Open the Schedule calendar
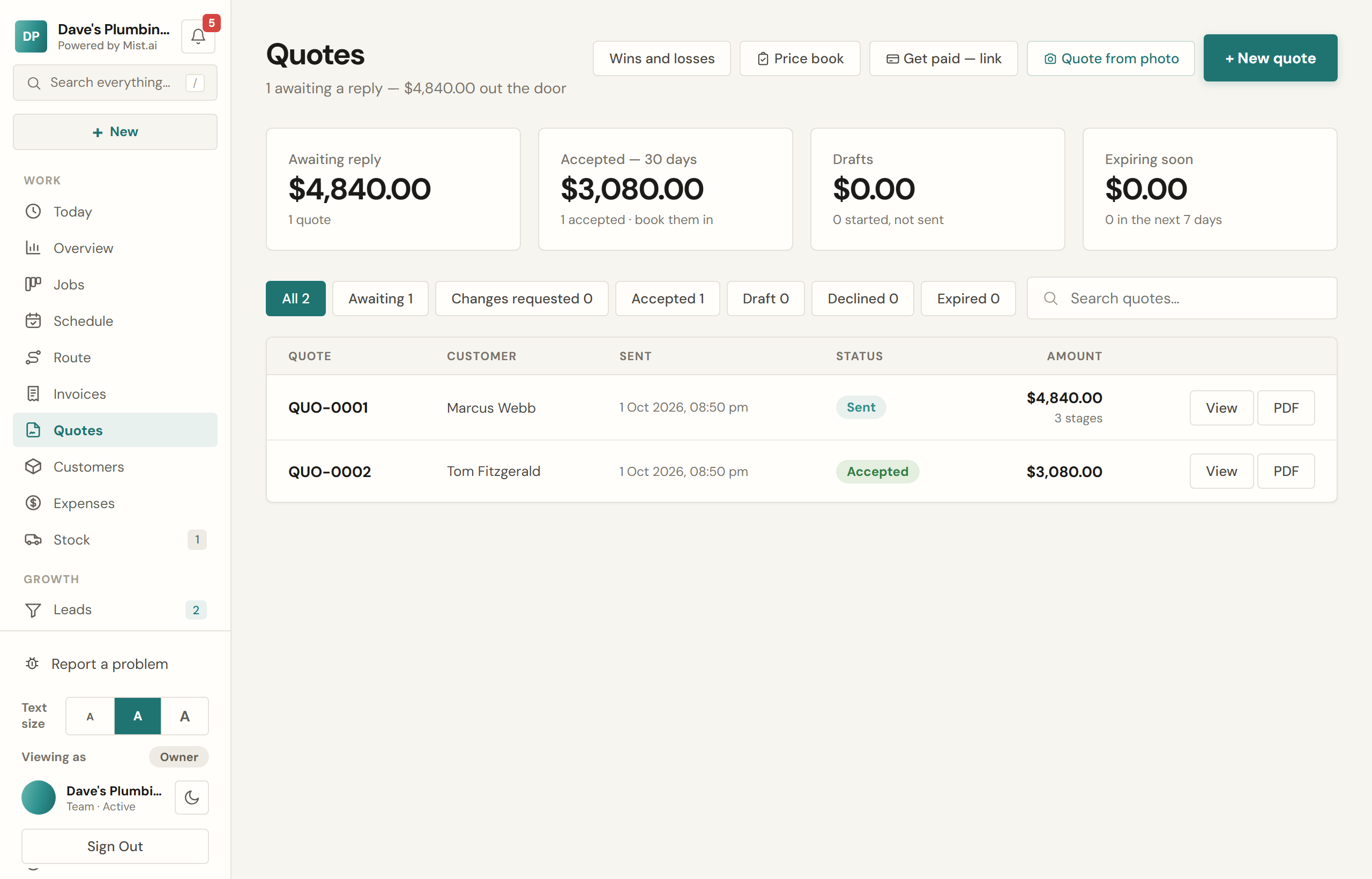 [x=115, y=321]
